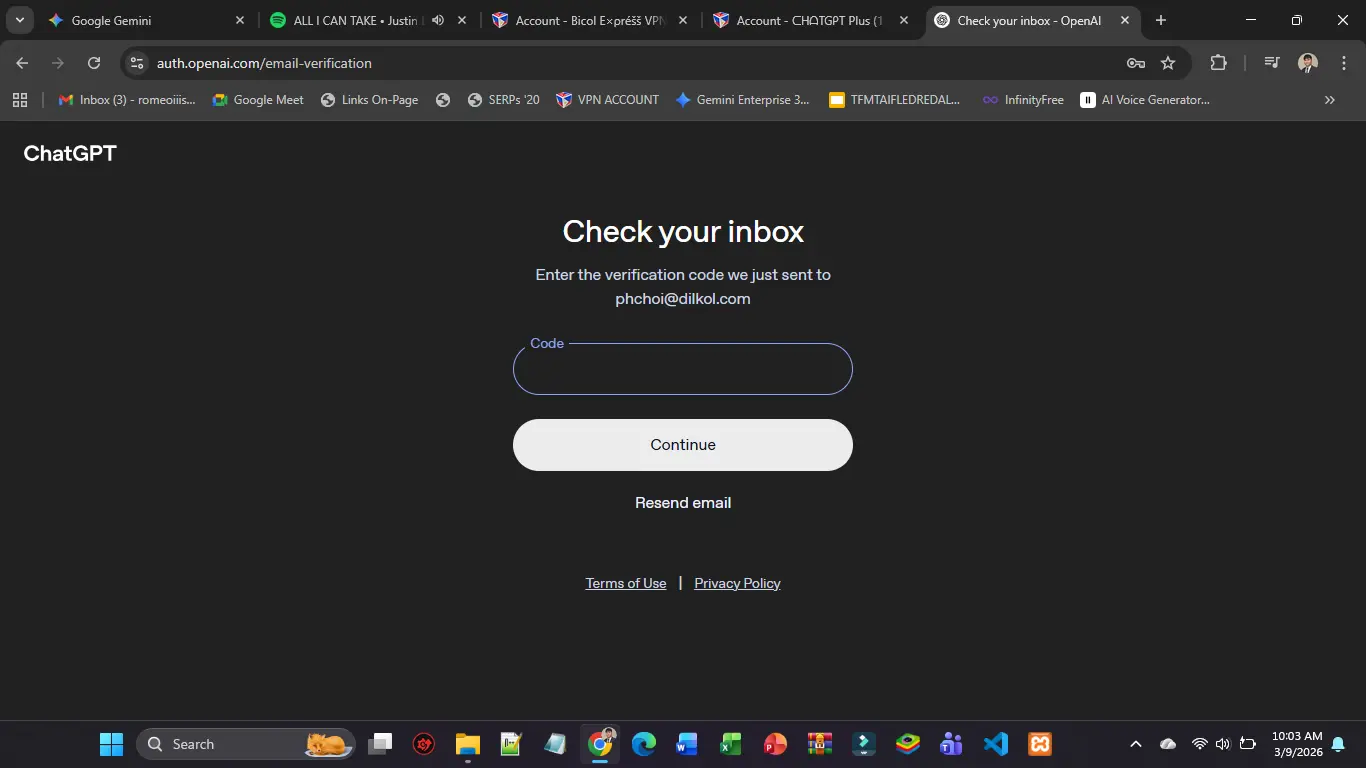Open the notifications bell icon
1366x768 pixels.
tap(1338, 744)
